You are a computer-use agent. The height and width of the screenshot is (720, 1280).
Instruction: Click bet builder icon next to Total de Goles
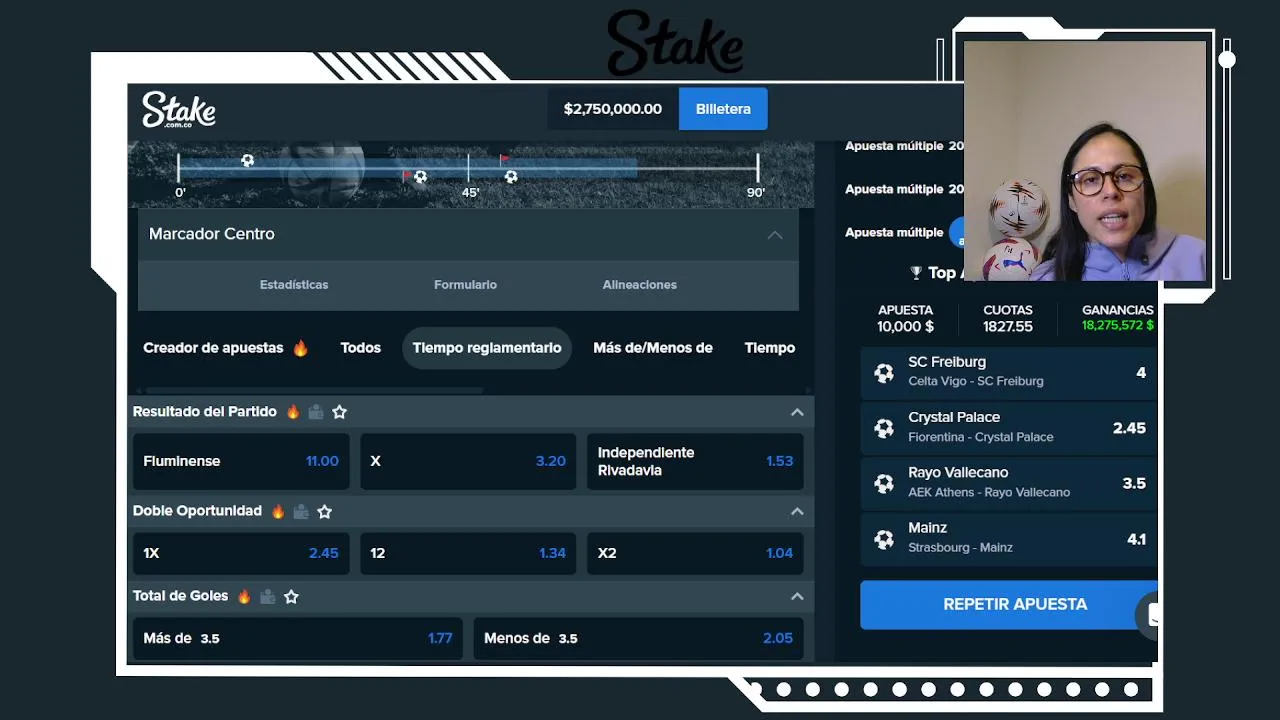(267, 596)
